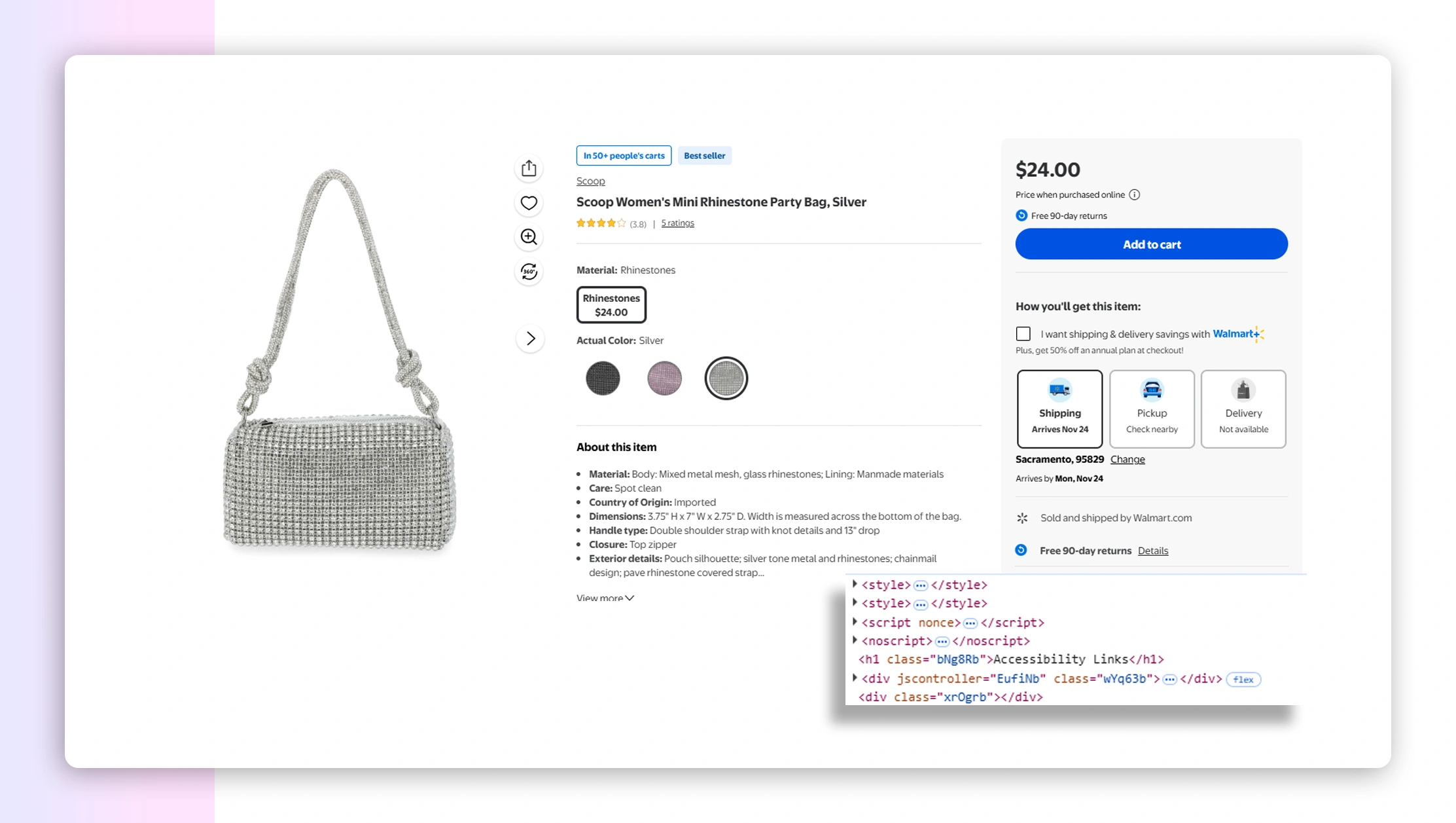Choose the black color swatch
The width and height of the screenshot is (1456, 823).
click(x=603, y=378)
